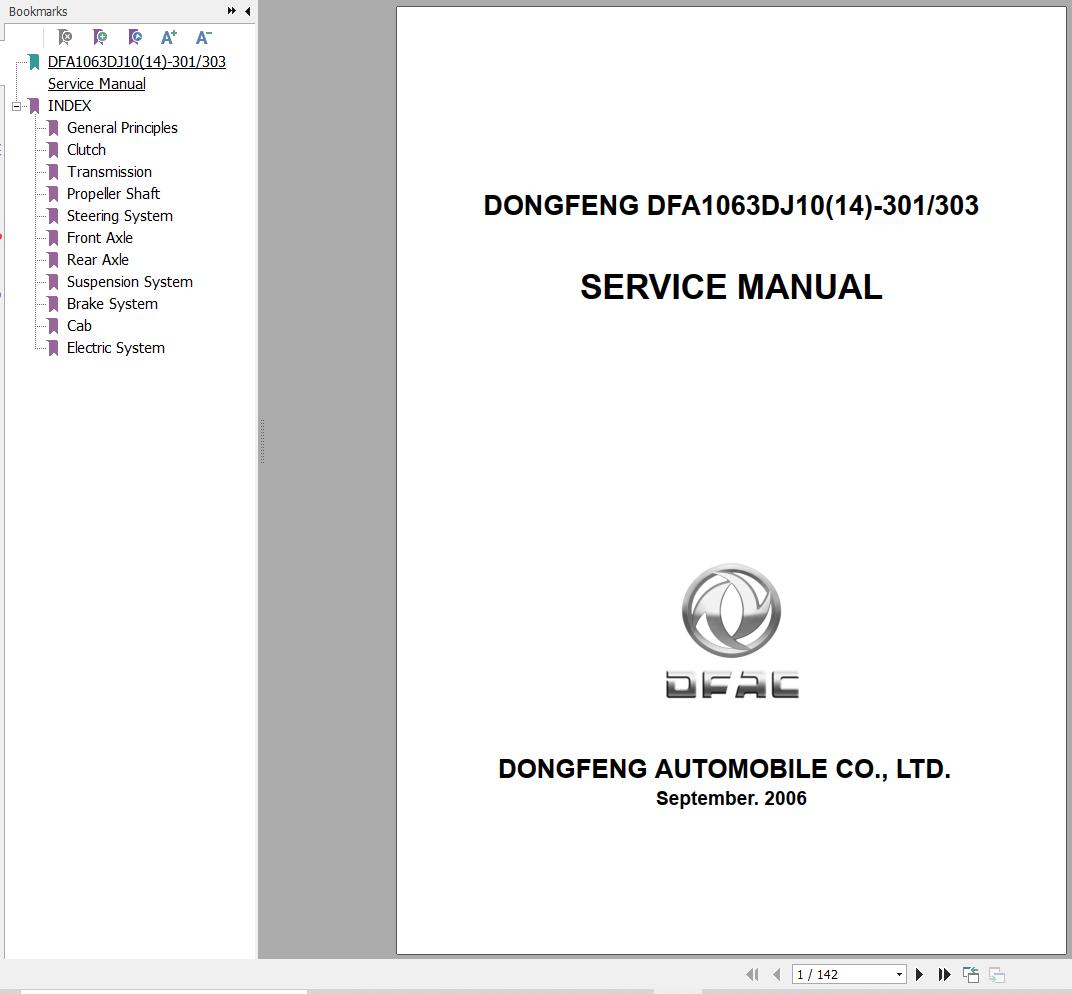Decrease bookmark text size with A-
Screen dimensions: 1072x994
click(204, 37)
